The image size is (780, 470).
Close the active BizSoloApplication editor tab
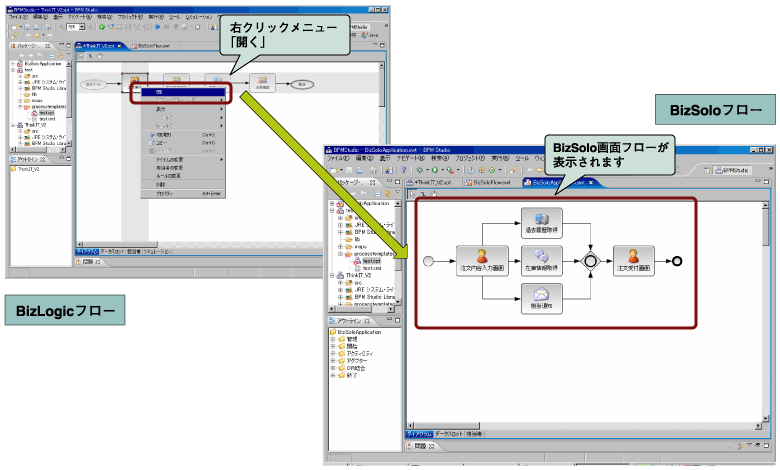(x=591, y=183)
